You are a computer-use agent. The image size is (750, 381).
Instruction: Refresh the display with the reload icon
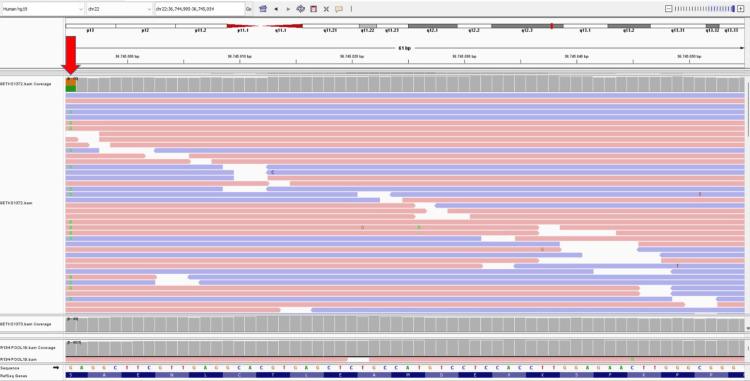(x=301, y=9)
